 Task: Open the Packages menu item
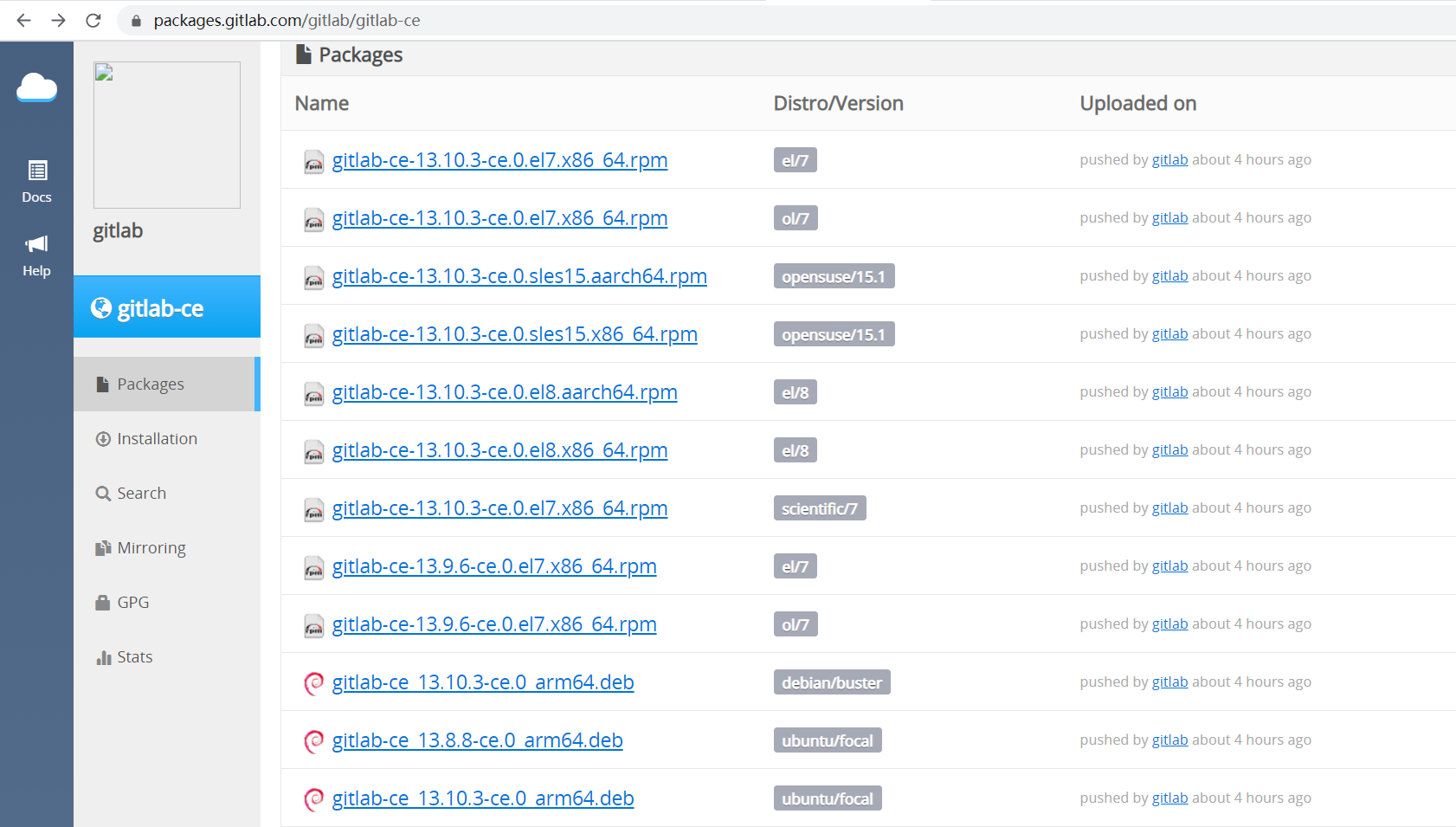(166, 384)
